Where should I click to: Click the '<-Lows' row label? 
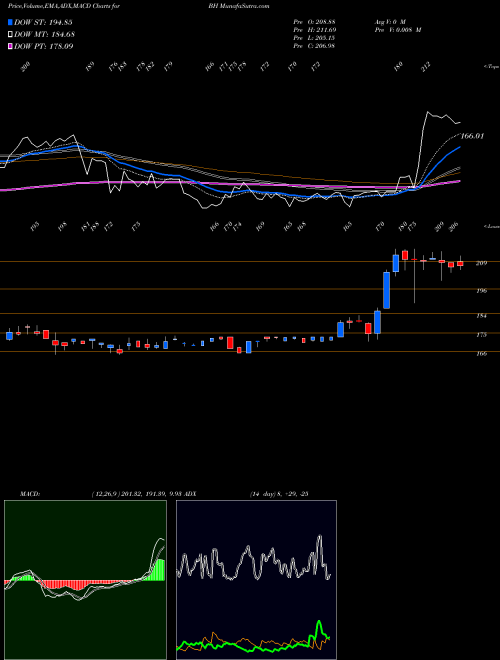click(x=491, y=226)
